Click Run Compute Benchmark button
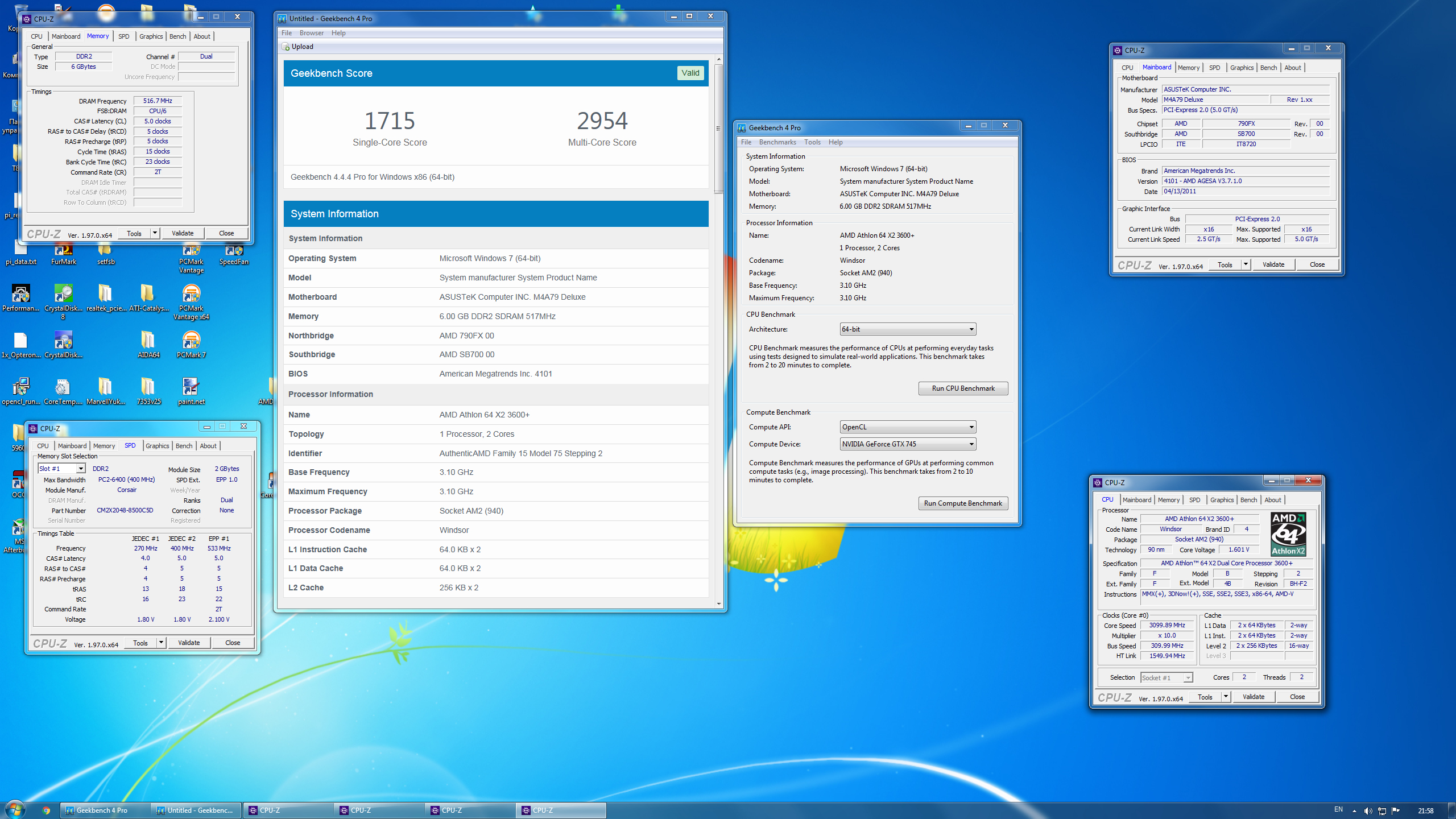Screen dimensions: 1456x819 point(963,503)
